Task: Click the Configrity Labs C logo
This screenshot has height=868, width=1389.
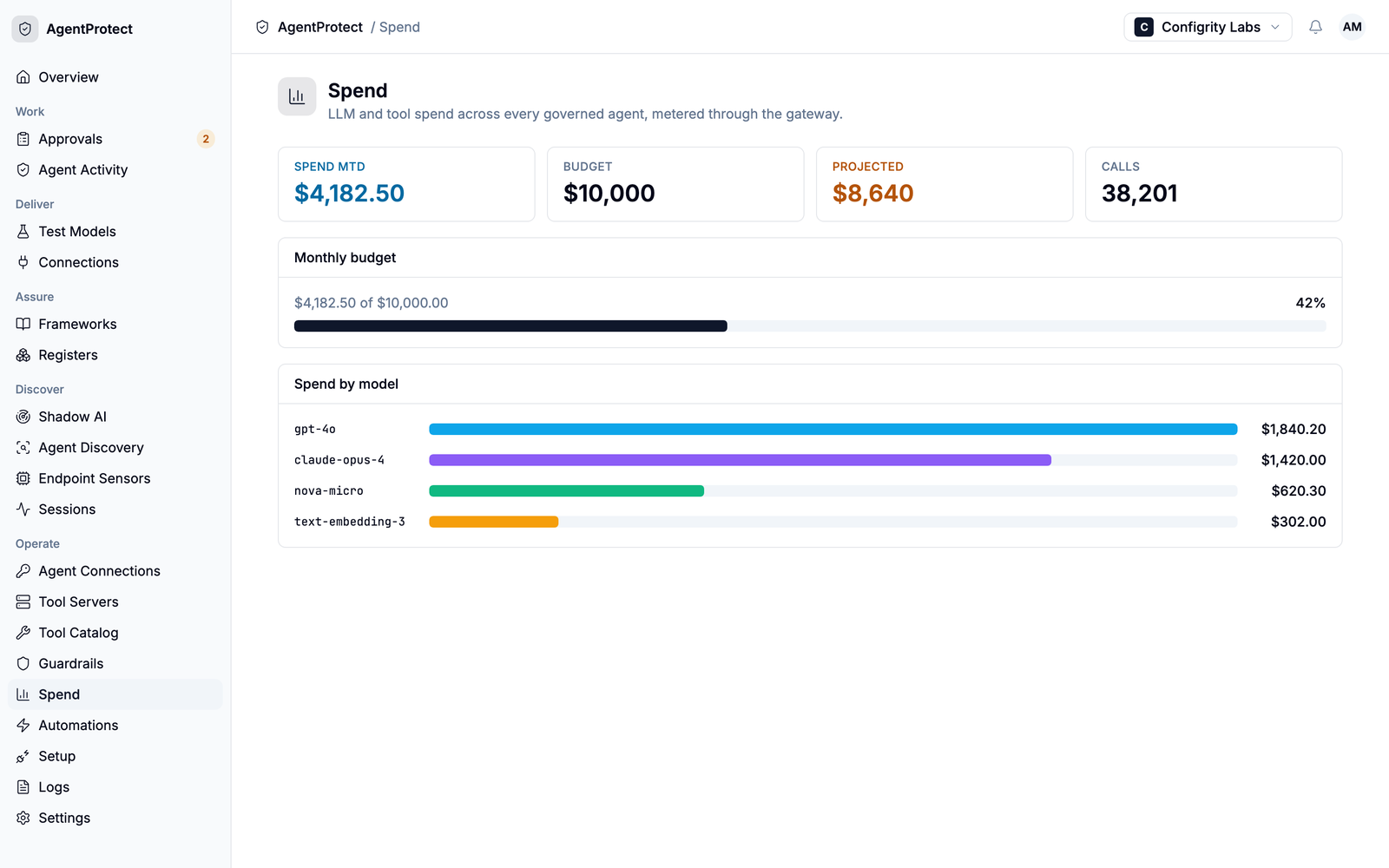Action: coord(1144,27)
